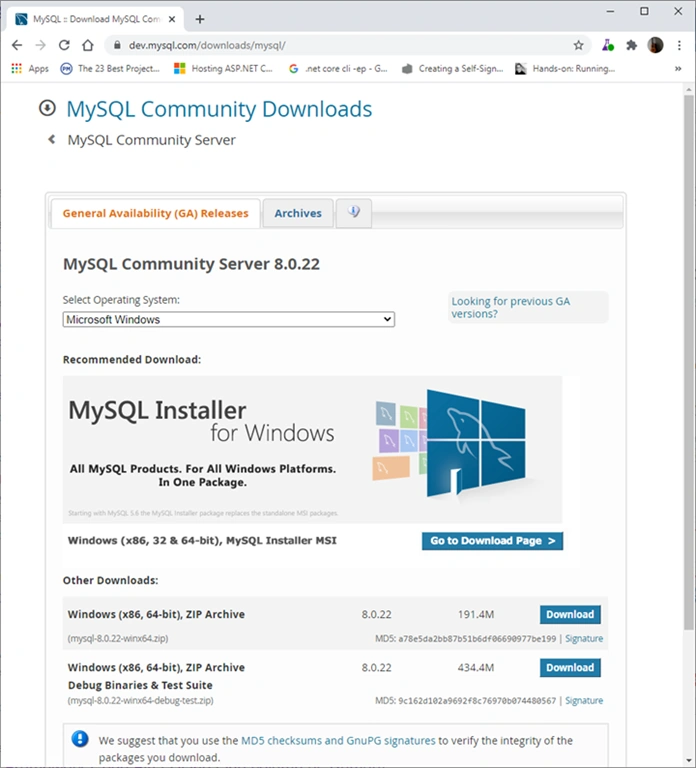This screenshot has width=696, height=768.
Task: Click the back chevron beside MySQL Community Server
Action: (x=51, y=140)
